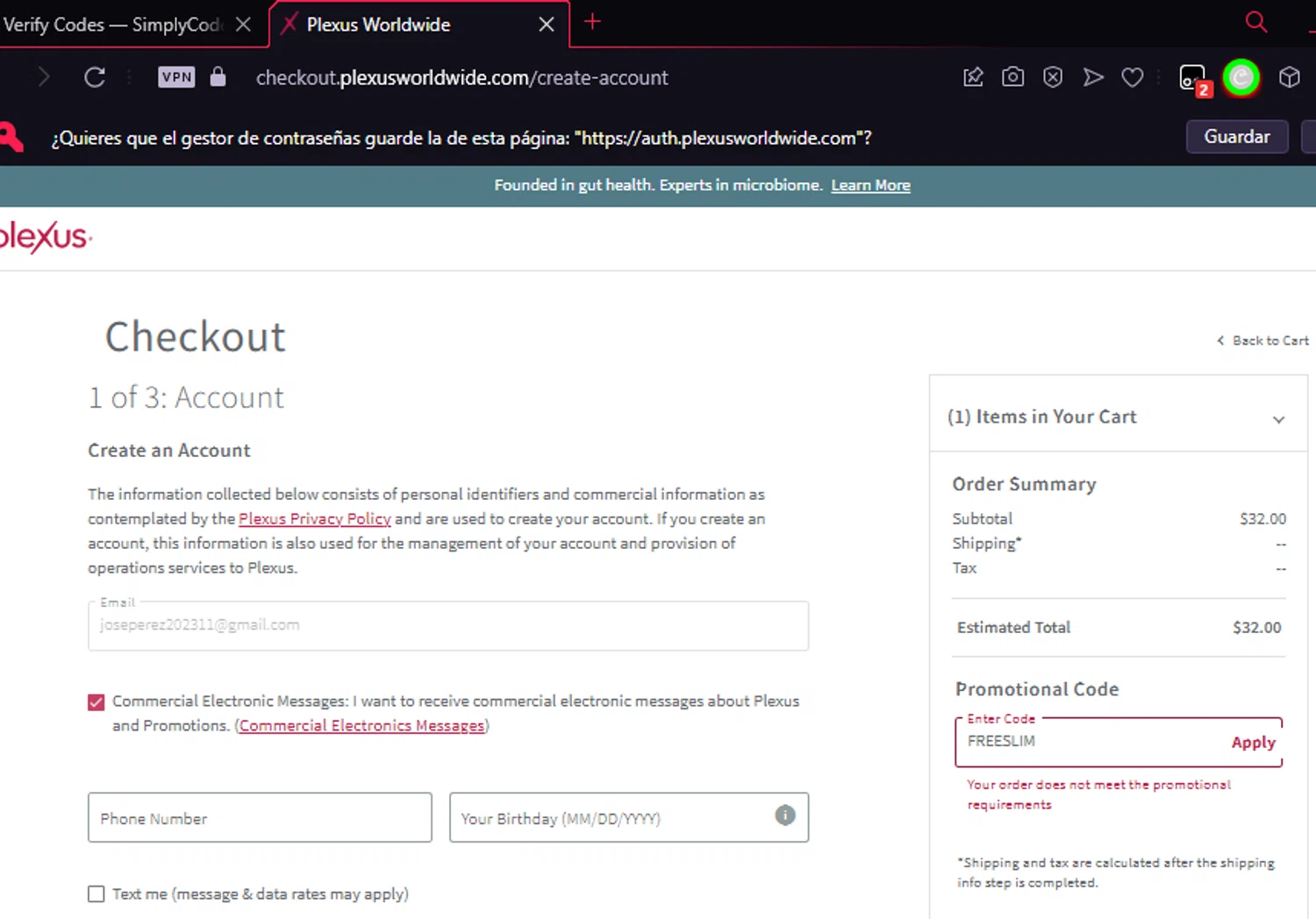Check the Text me checkbox
This screenshot has height=919, width=1316.
coord(97,894)
